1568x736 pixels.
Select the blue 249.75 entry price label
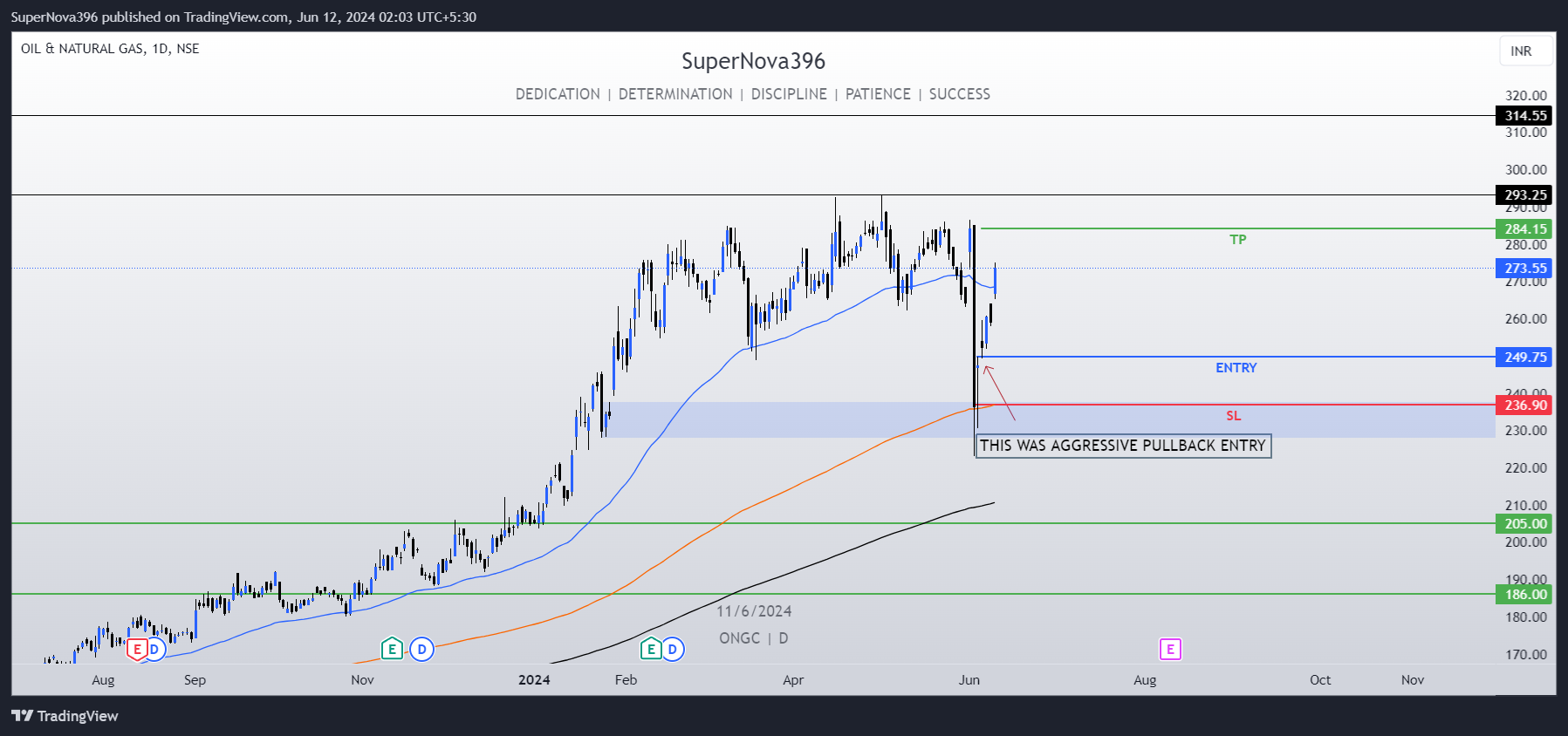coord(1525,357)
